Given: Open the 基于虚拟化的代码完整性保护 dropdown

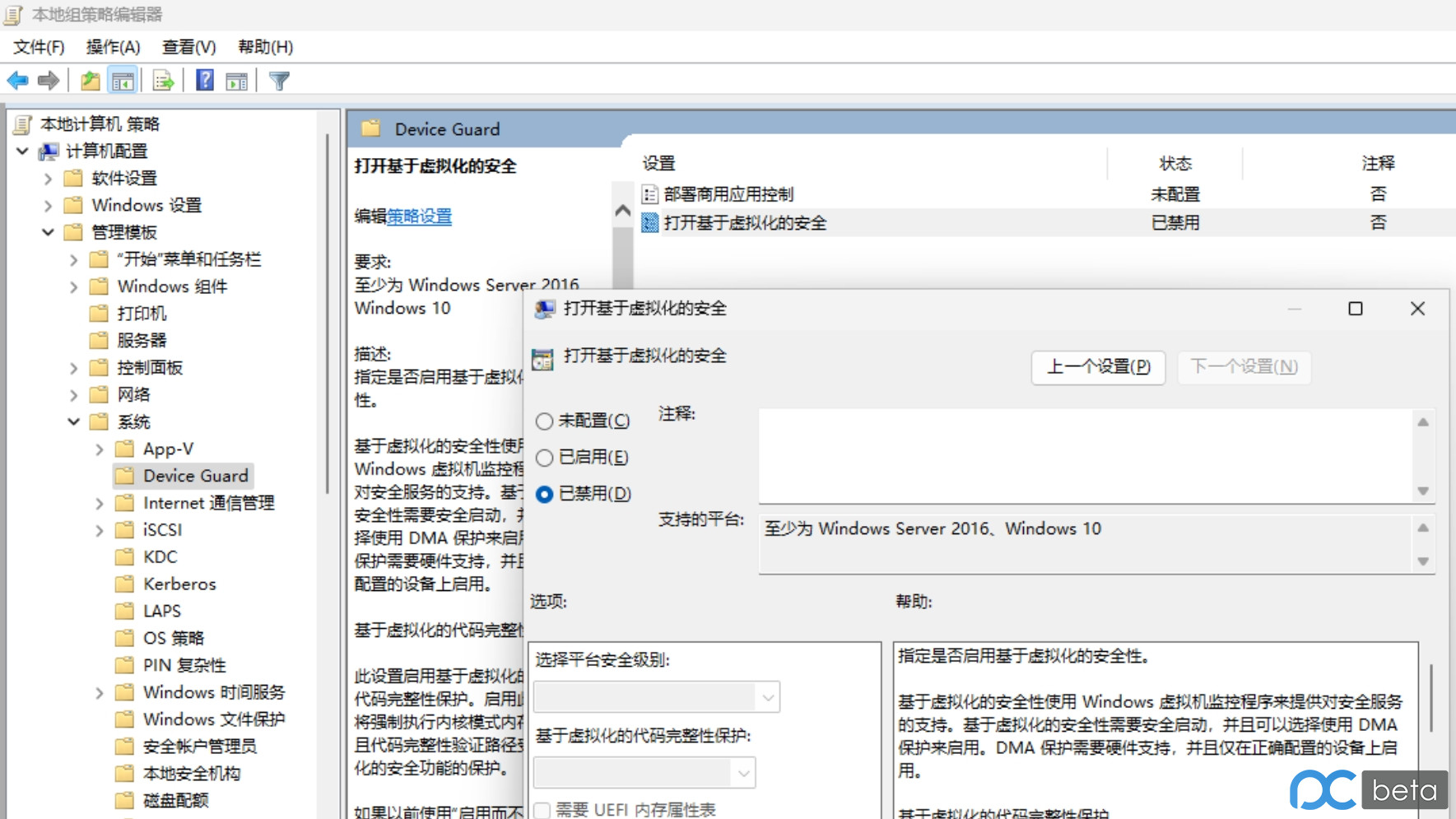Looking at the screenshot, I should coord(644,773).
